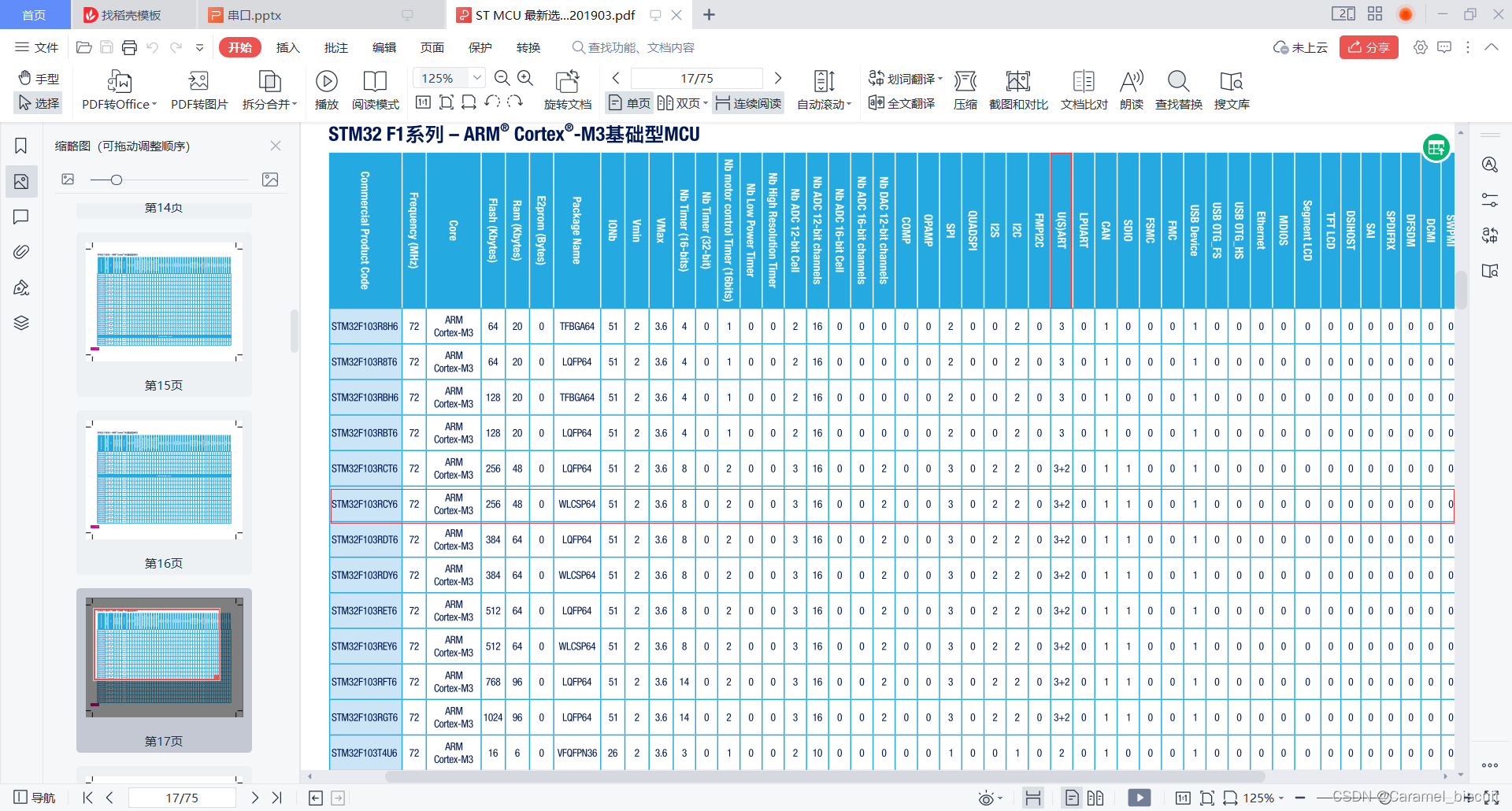The image size is (1512, 811).
Task: Zoom out with the minus magnifier
Action: (x=502, y=78)
